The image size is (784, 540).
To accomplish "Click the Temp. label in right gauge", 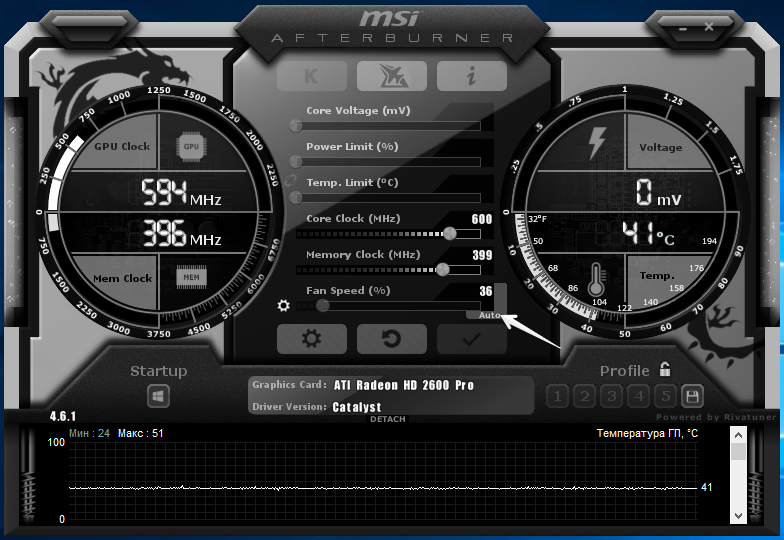I will 656,276.
